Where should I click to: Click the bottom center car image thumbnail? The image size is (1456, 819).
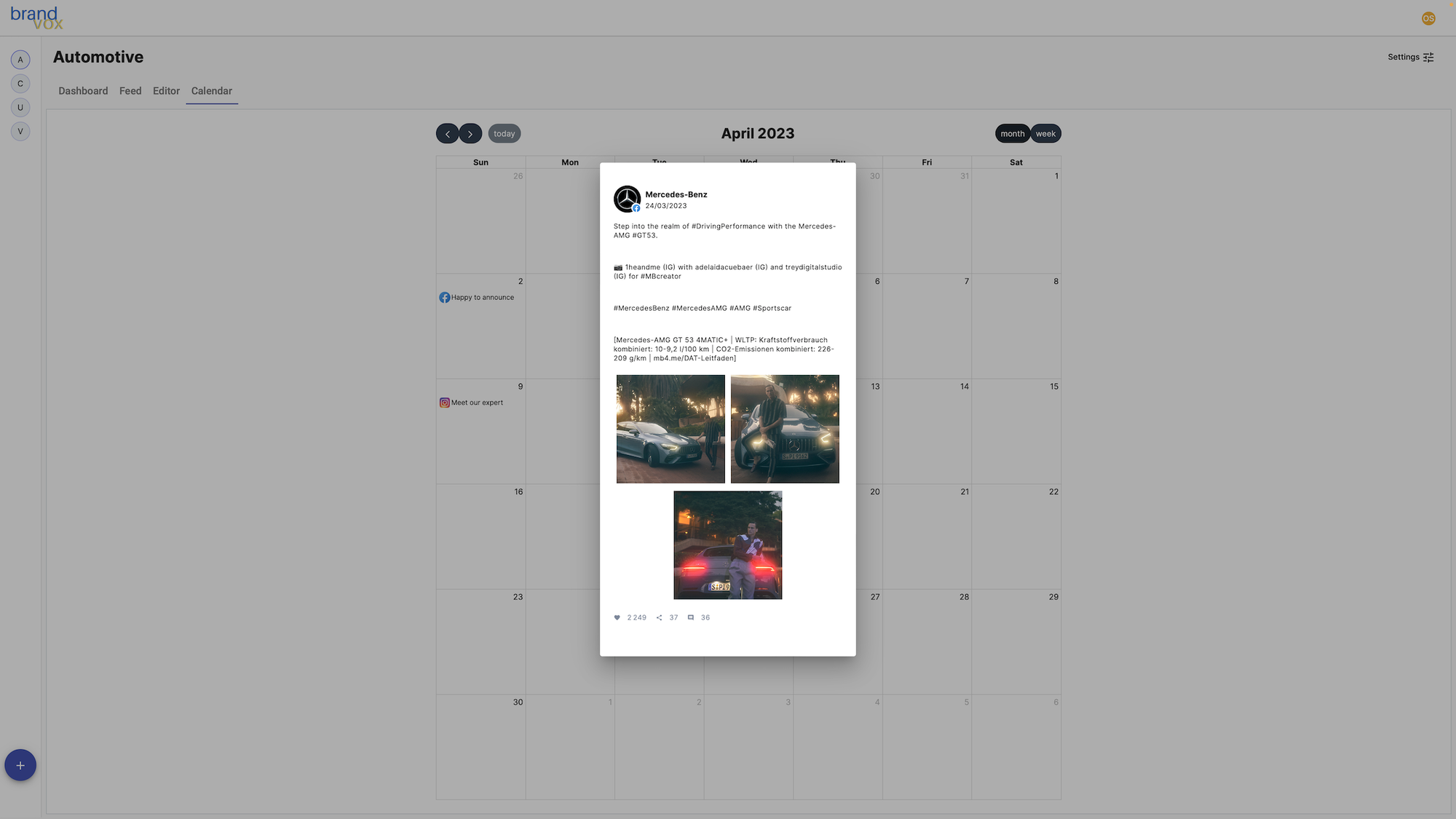click(x=727, y=544)
